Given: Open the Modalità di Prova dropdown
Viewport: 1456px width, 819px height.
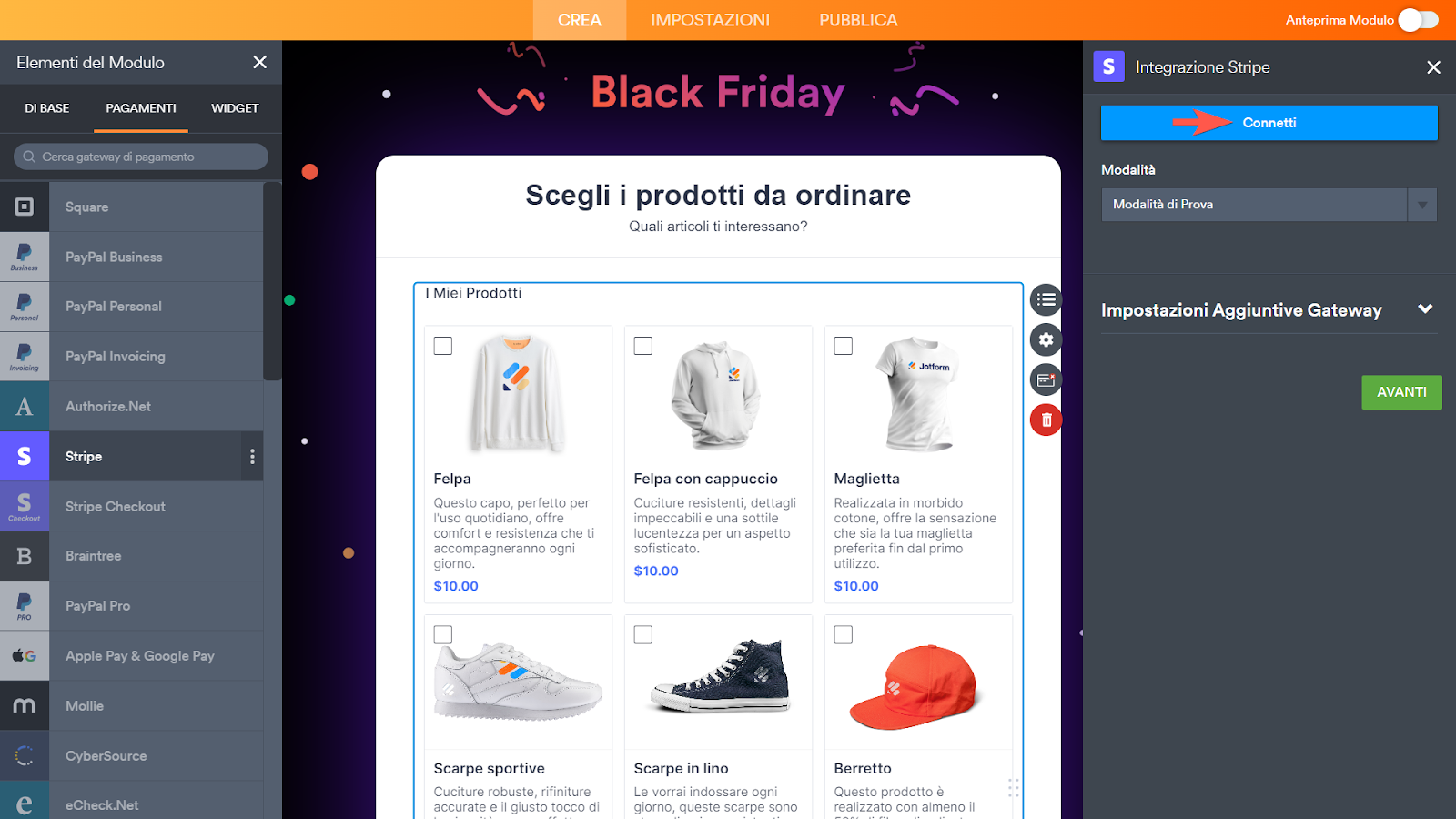Looking at the screenshot, I should click(x=1269, y=205).
